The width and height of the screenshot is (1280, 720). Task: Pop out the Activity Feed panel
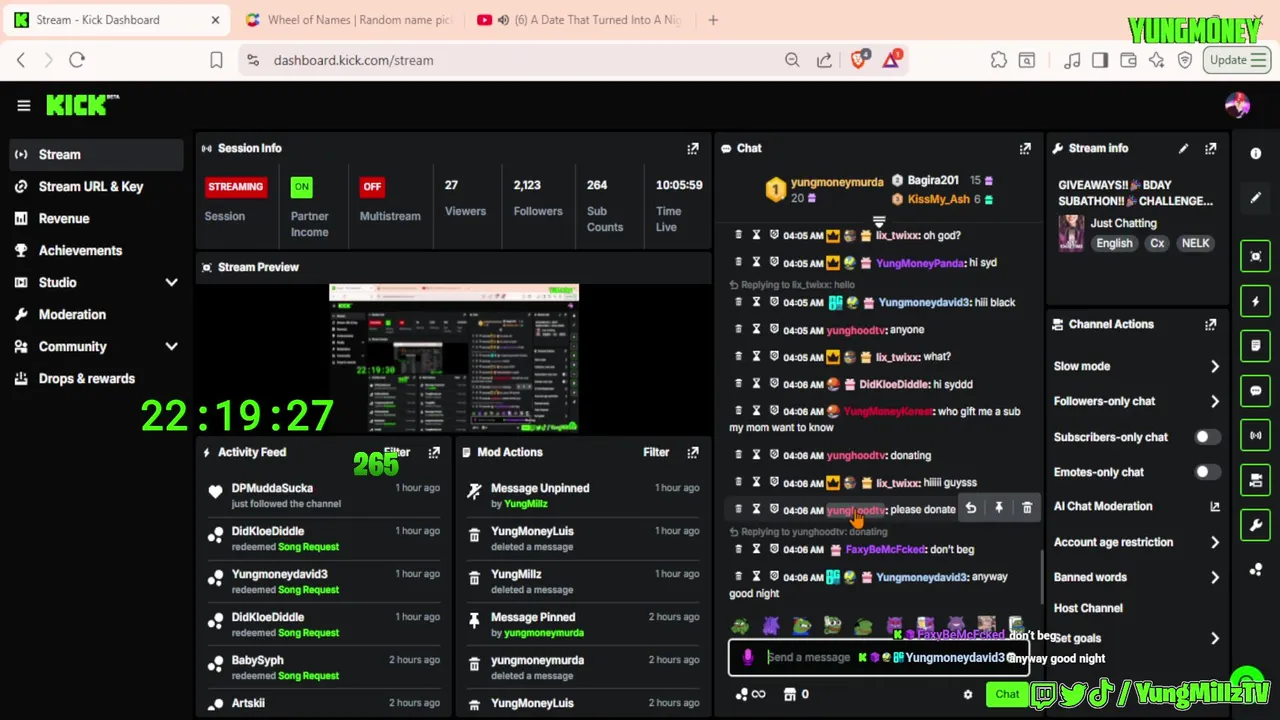pos(434,452)
